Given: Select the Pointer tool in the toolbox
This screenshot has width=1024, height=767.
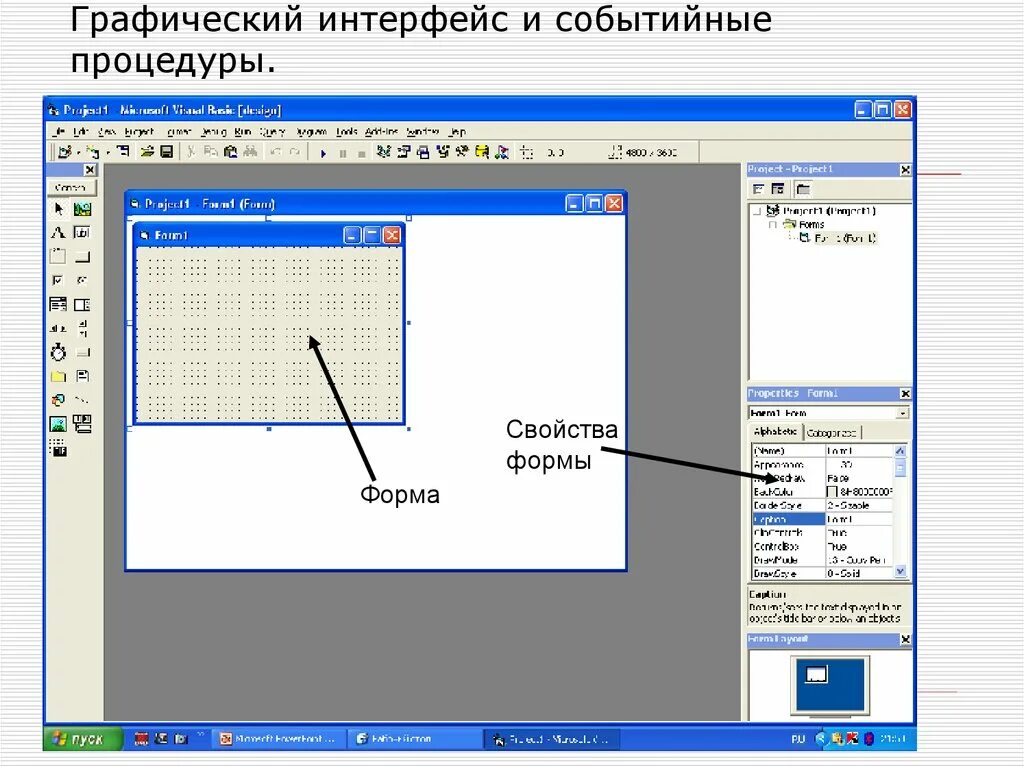Looking at the screenshot, I should (x=58, y=209).
